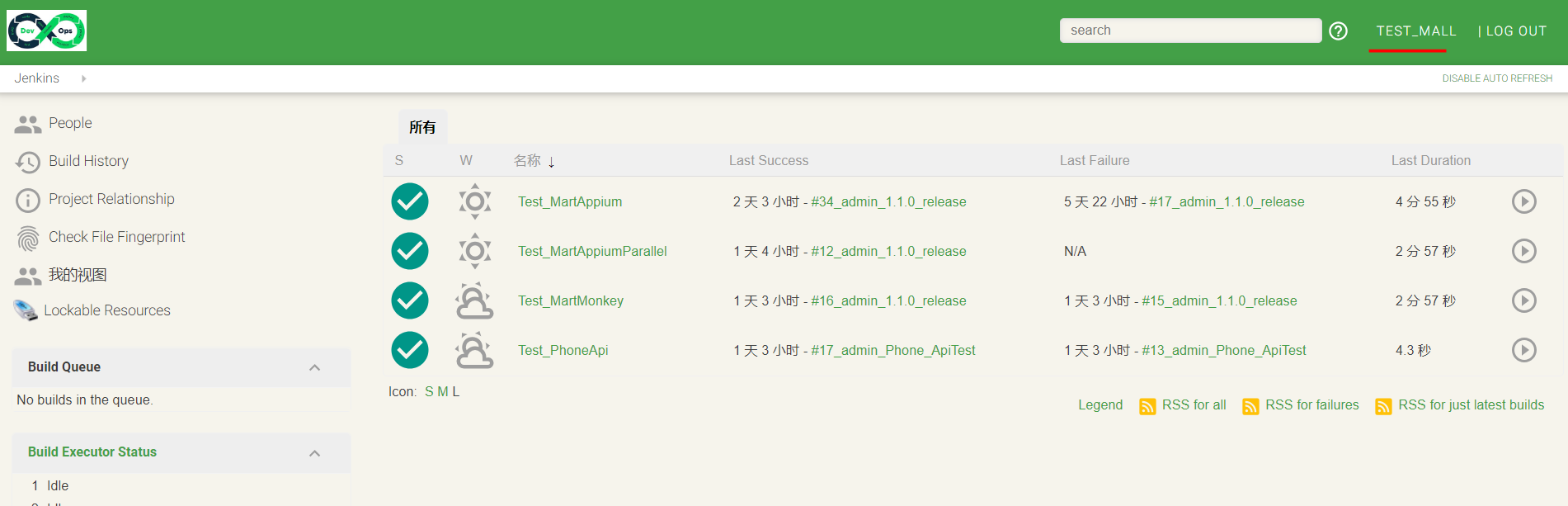The width and height of the screenshot is (1568, 506).
Task: Open the Test_MartMonkey job
Action: pyautogui.click(x=570, y=301)
